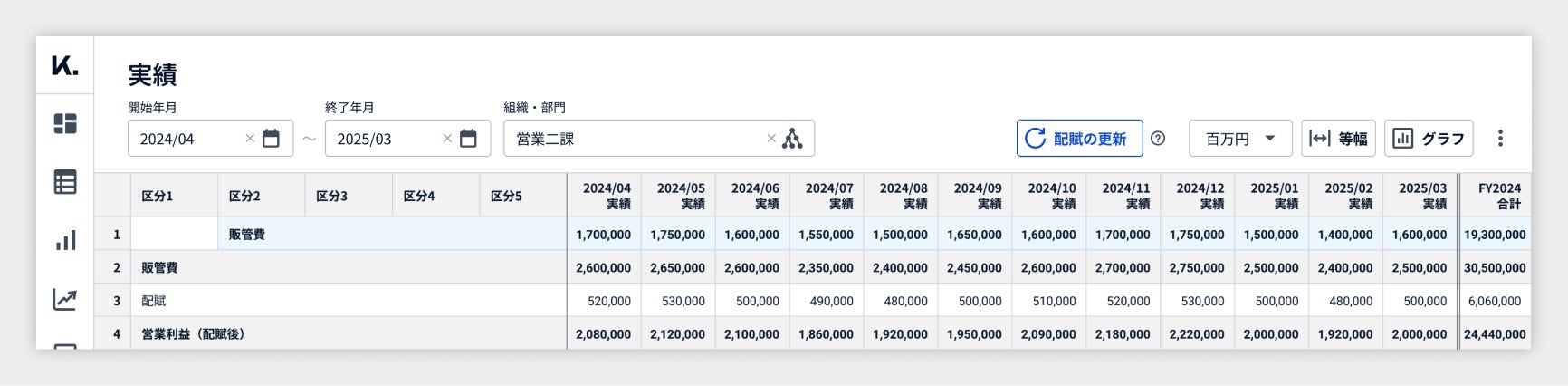Viewport: 1568px width, 386px height.
Task: Clear the 営業二課 department selection
Action: [771, 139]
